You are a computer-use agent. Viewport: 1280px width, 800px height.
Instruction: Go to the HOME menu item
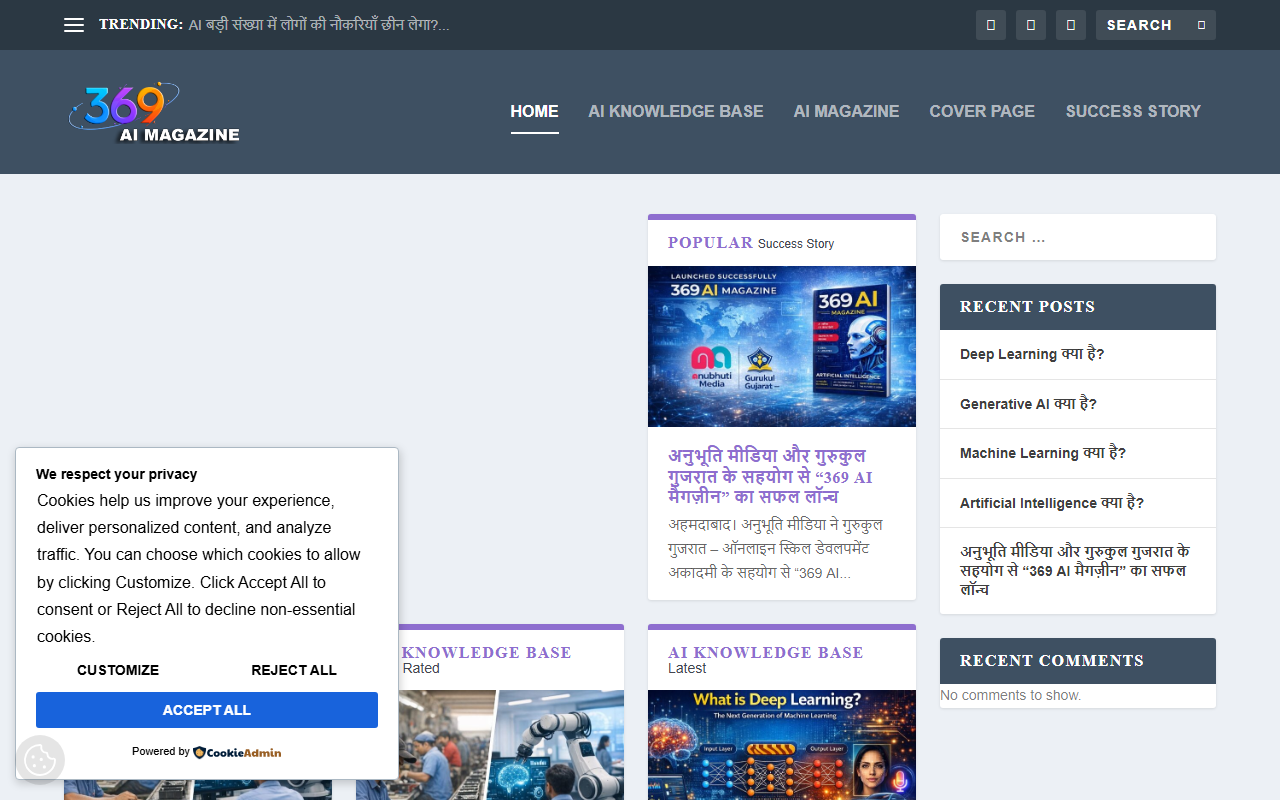[x=535, y=112]
